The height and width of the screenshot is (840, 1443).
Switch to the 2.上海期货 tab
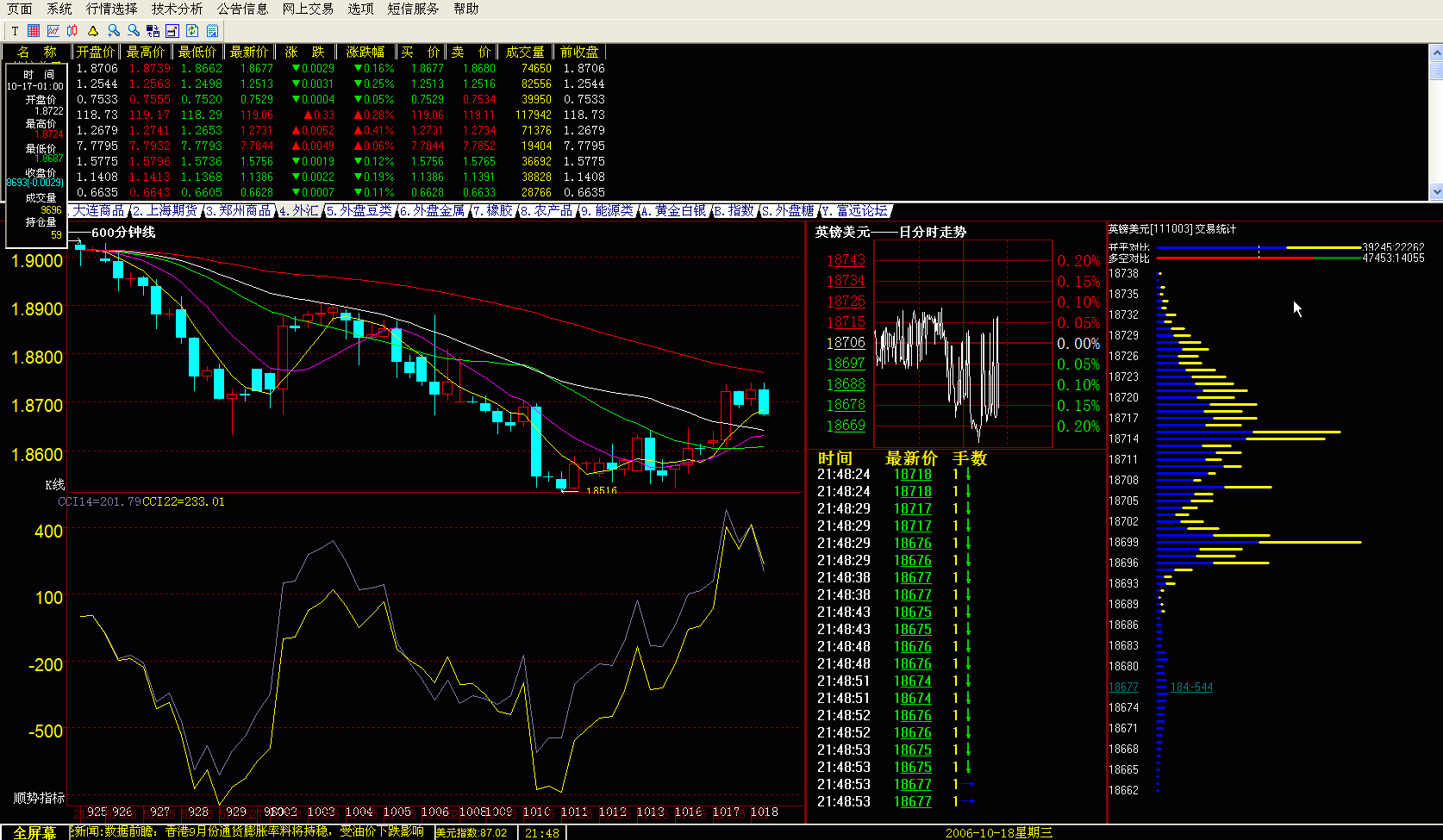pyautogui.click(x=166, y=211)
